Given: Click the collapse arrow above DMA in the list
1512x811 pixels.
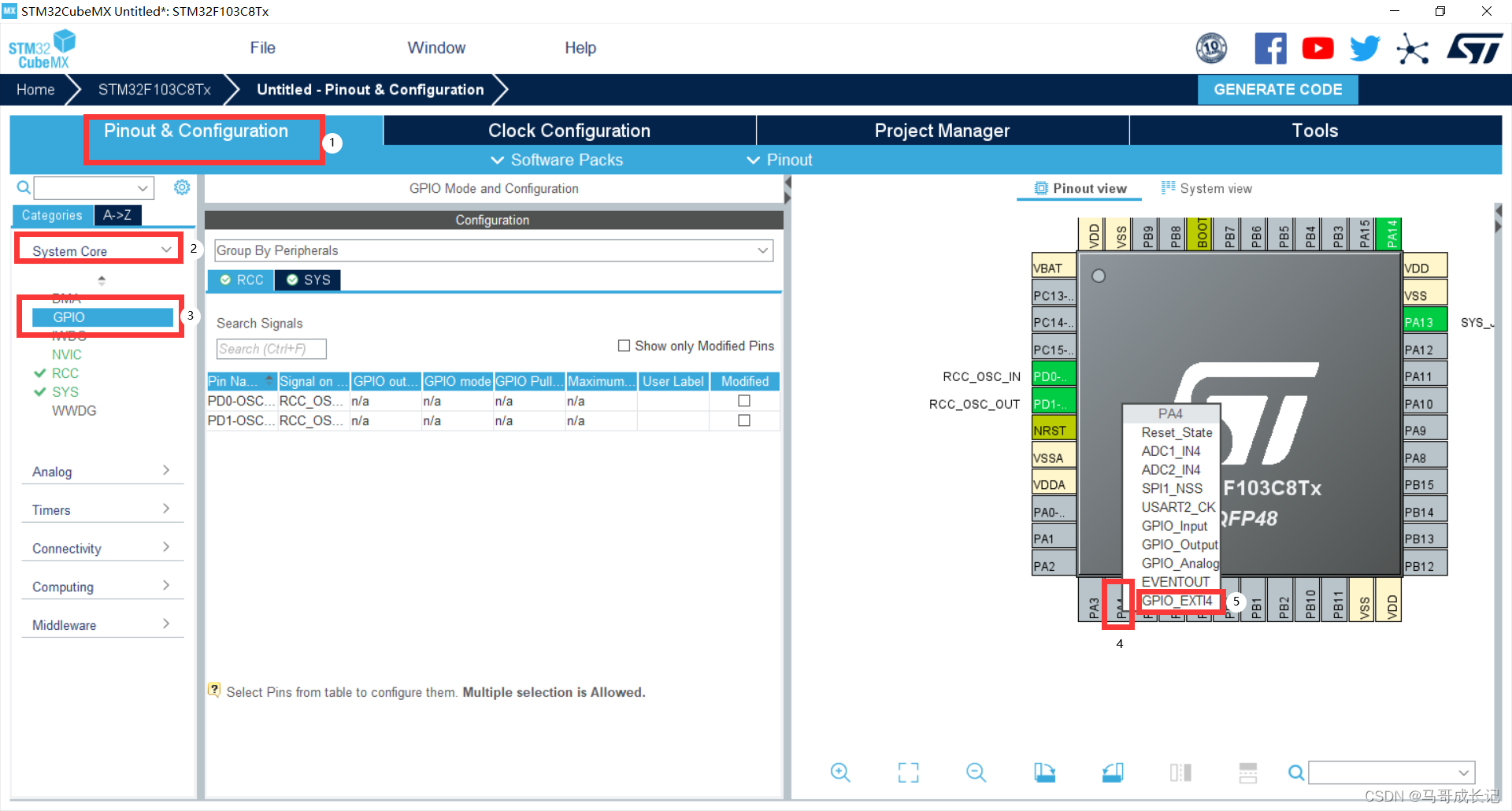Looking at the screenshot, I should (x=101, y=280).
